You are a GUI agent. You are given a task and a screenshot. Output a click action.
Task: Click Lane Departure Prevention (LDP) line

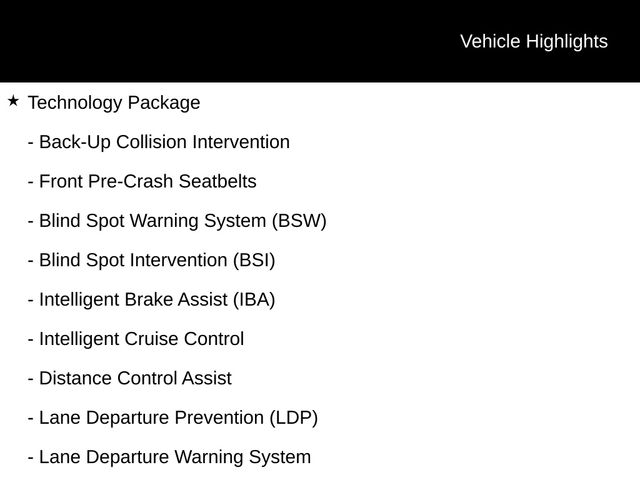pyautogui.click(x=173, y=418)
